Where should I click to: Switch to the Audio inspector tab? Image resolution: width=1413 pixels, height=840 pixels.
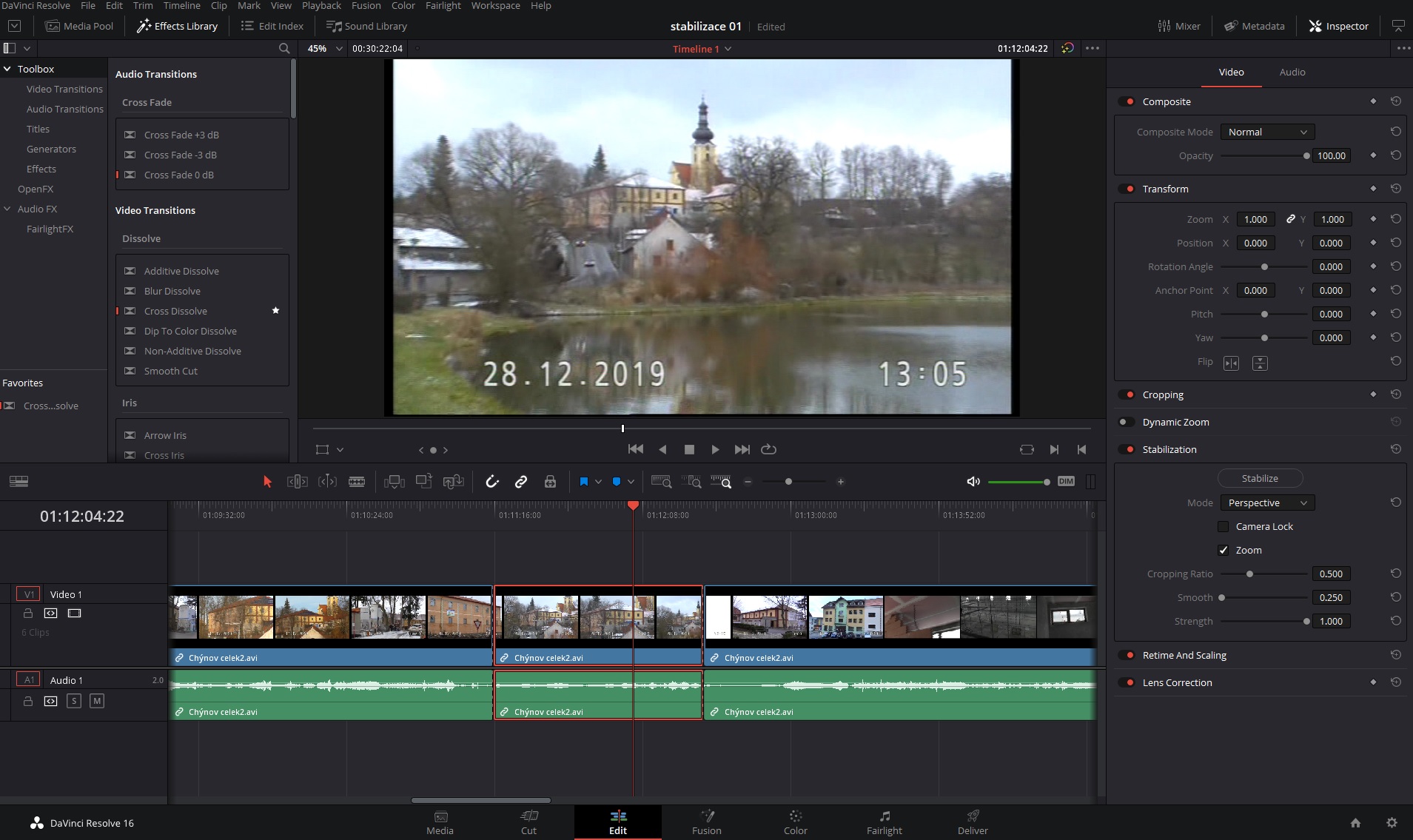point(1292,72)
